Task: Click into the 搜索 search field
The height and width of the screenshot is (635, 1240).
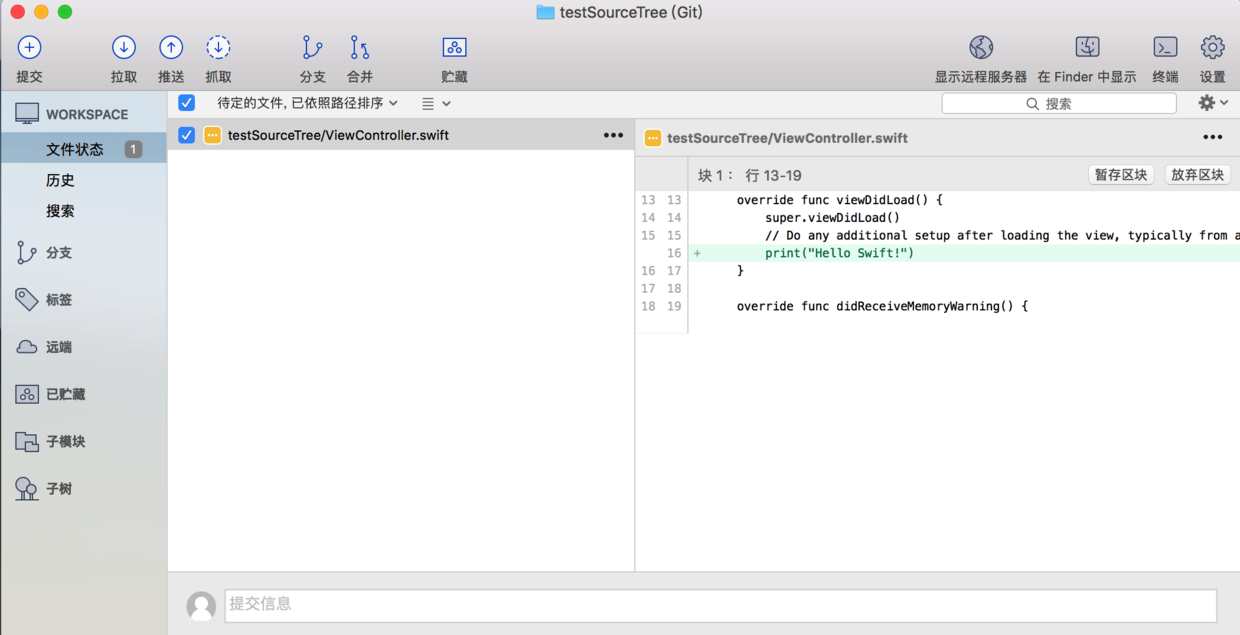Action: [x=1059, y=103]
